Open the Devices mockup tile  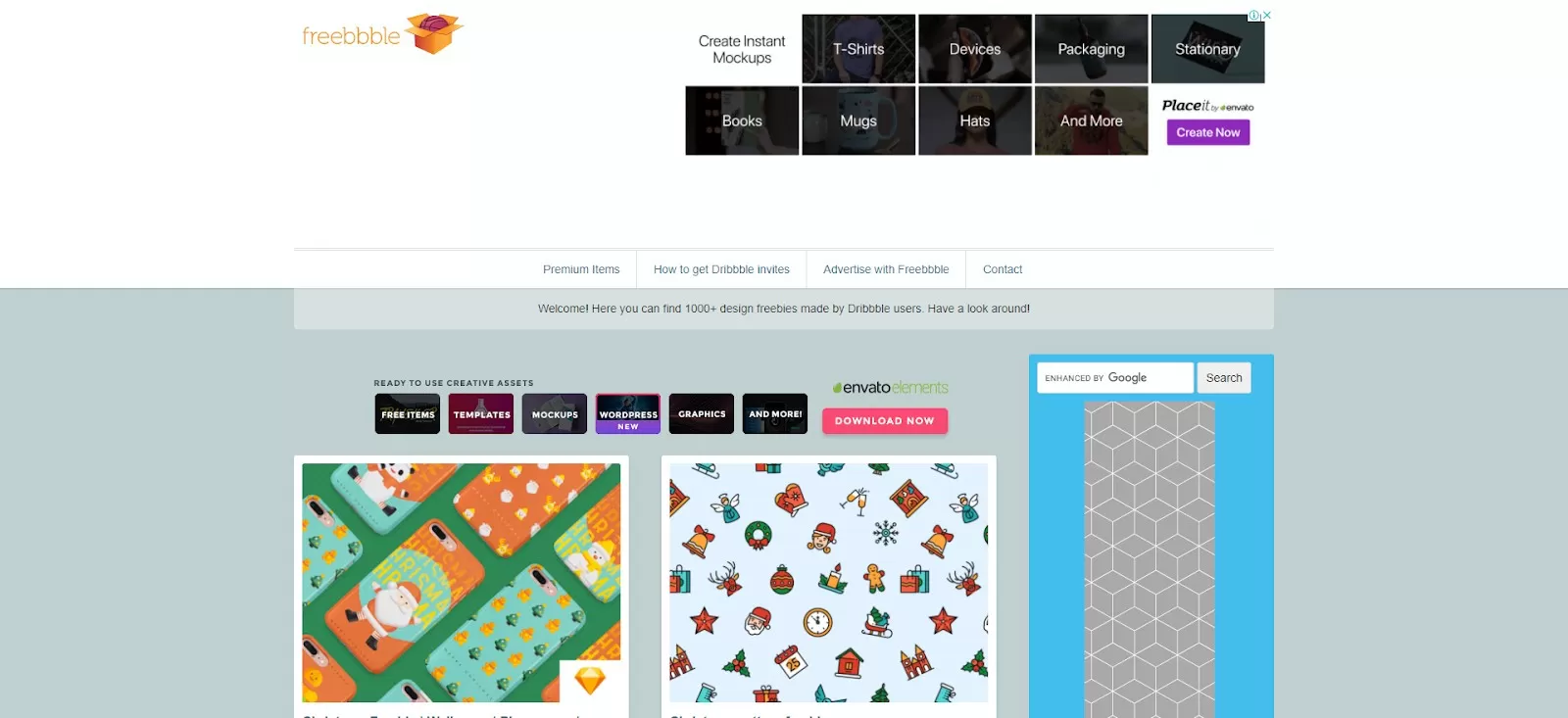[x=974, y=49]
